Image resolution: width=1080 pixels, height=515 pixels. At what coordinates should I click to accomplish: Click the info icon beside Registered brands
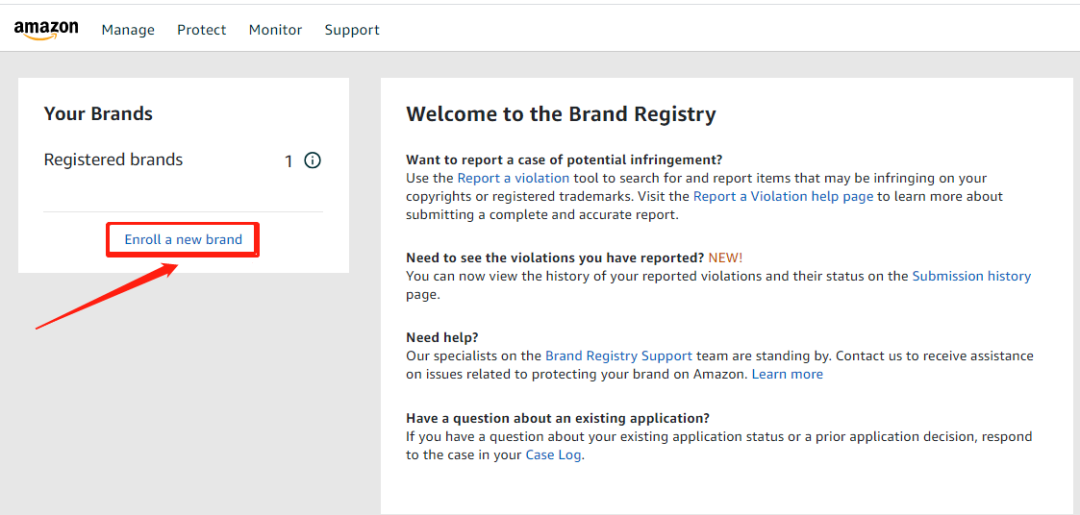pyautogui.click(x=313, y=160)
